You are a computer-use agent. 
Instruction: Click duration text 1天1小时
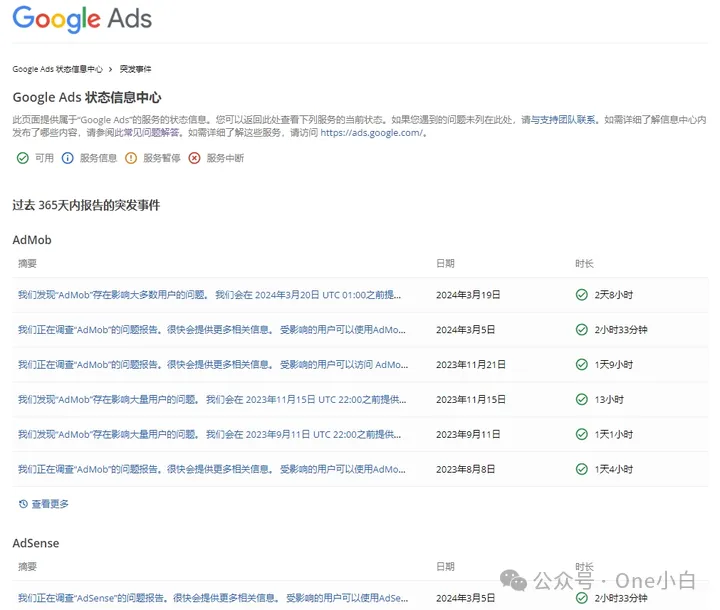click(x=613, y=435)
